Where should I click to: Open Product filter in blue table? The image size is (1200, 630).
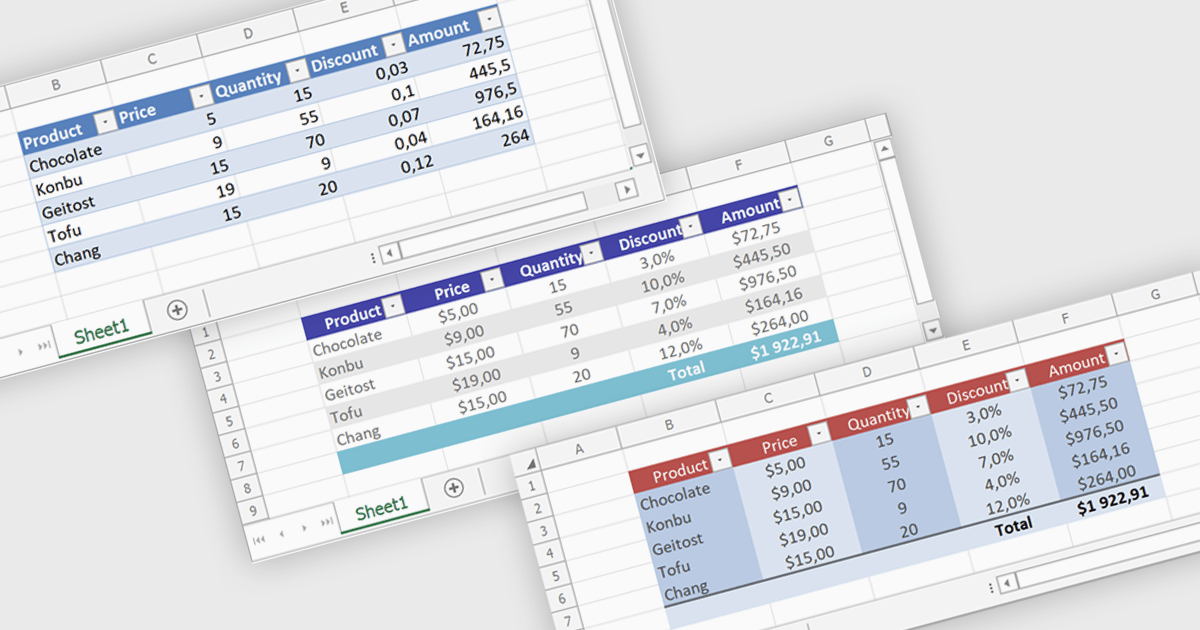click(x=104, y=122)
